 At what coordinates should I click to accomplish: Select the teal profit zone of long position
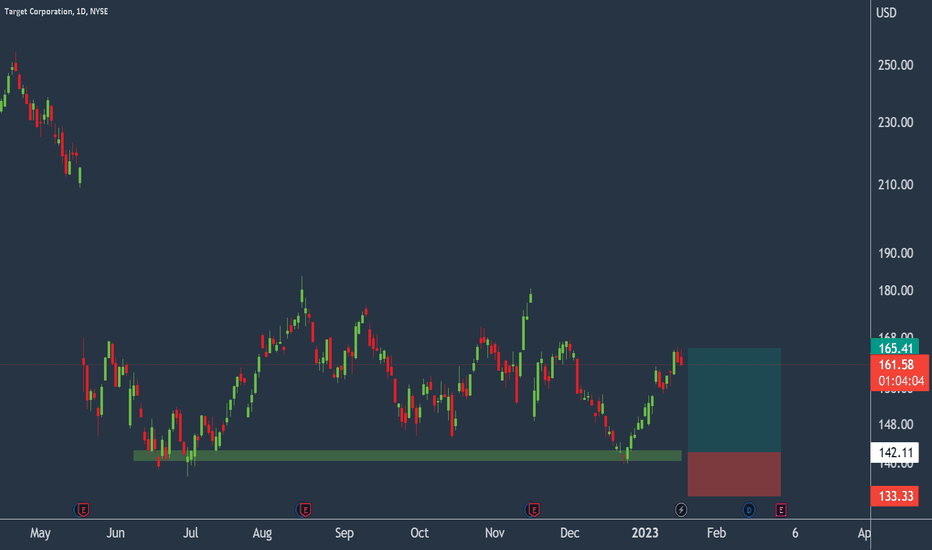pyautogui.click(x=734, y=400)
